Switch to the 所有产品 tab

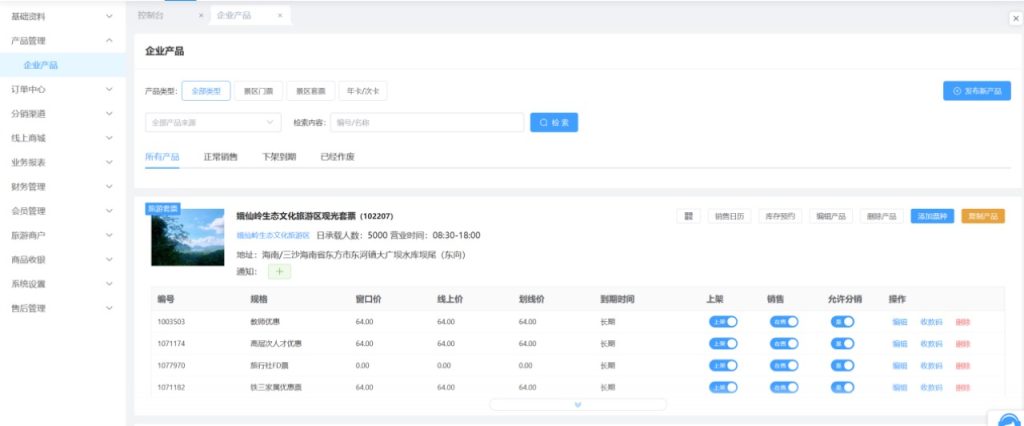[x=162, y=157]
